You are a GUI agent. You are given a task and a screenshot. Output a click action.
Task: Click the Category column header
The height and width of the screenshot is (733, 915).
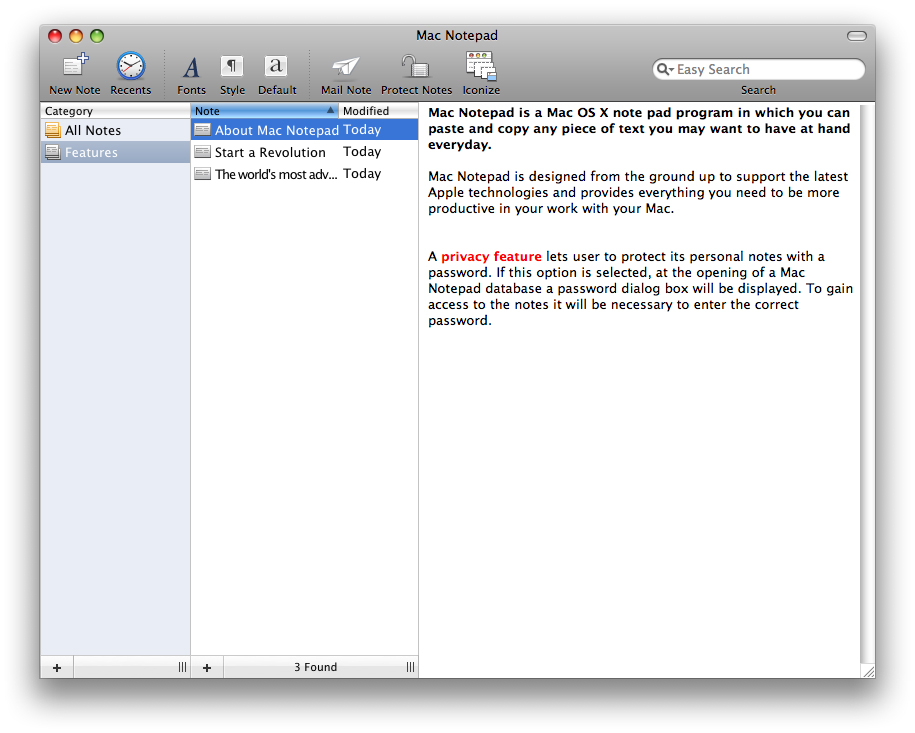click(x=115, y=111)
